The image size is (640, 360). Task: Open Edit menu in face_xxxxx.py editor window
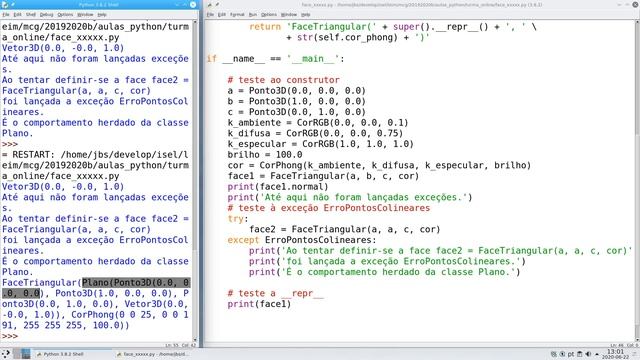pos(222,14)
